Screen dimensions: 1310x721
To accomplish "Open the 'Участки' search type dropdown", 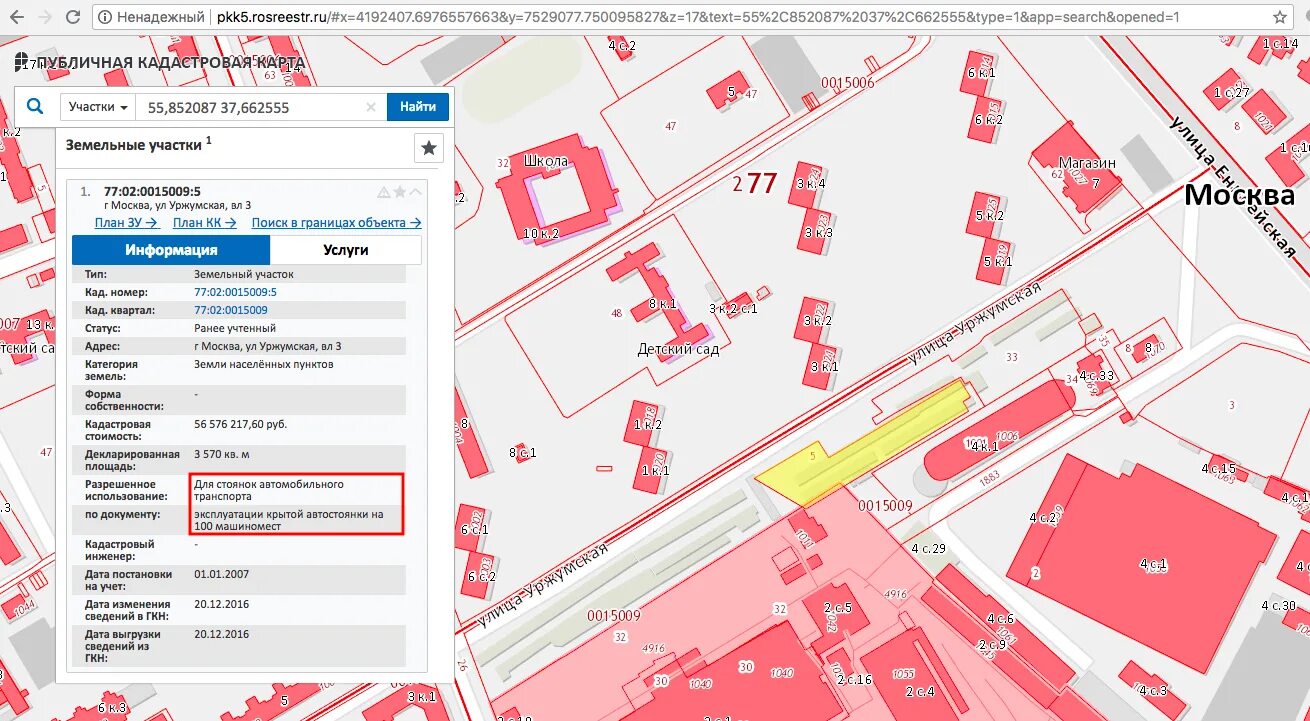I will coord(98,107).
